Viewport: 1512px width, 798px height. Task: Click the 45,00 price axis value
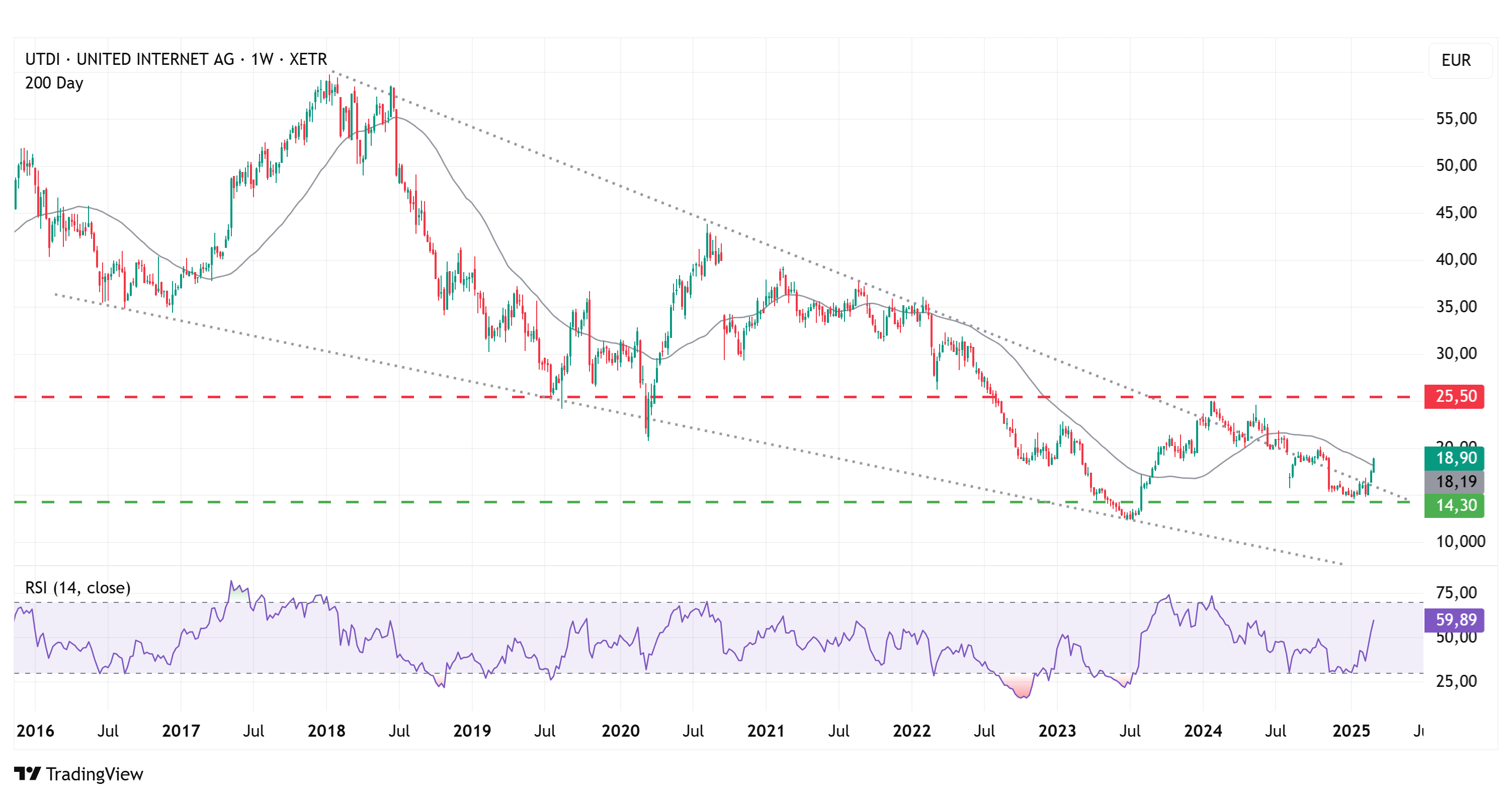click(x=1456, y=212)
